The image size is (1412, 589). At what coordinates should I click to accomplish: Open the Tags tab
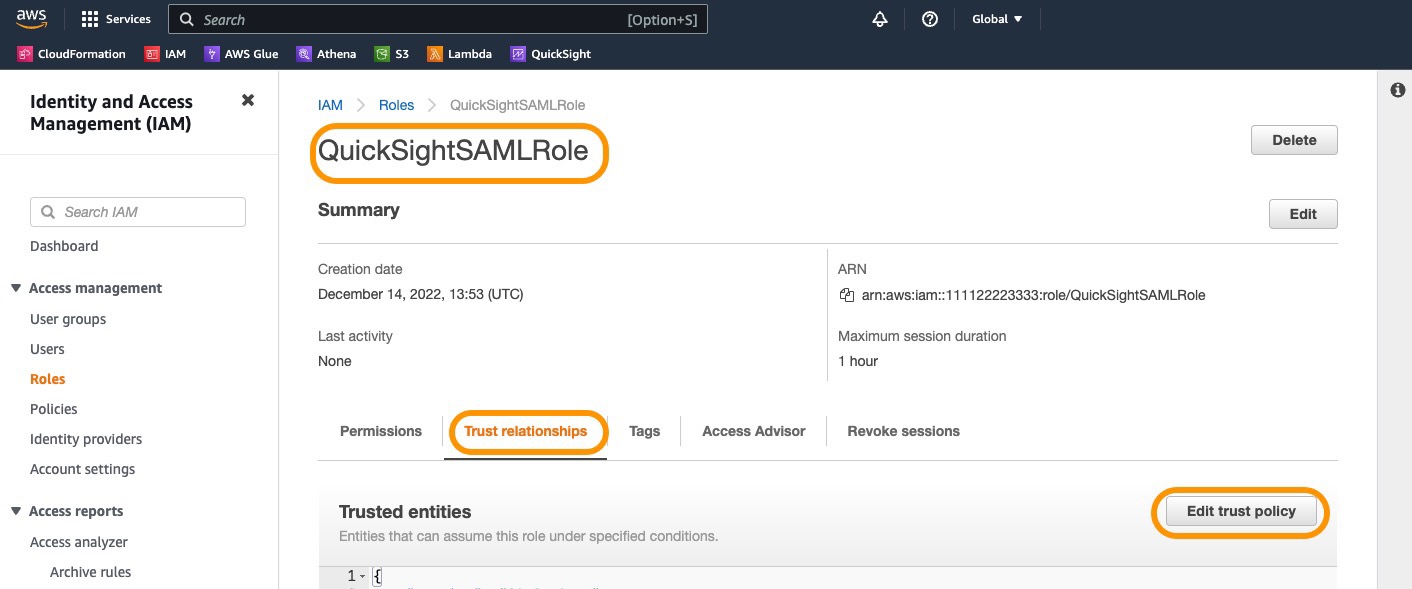645,431
